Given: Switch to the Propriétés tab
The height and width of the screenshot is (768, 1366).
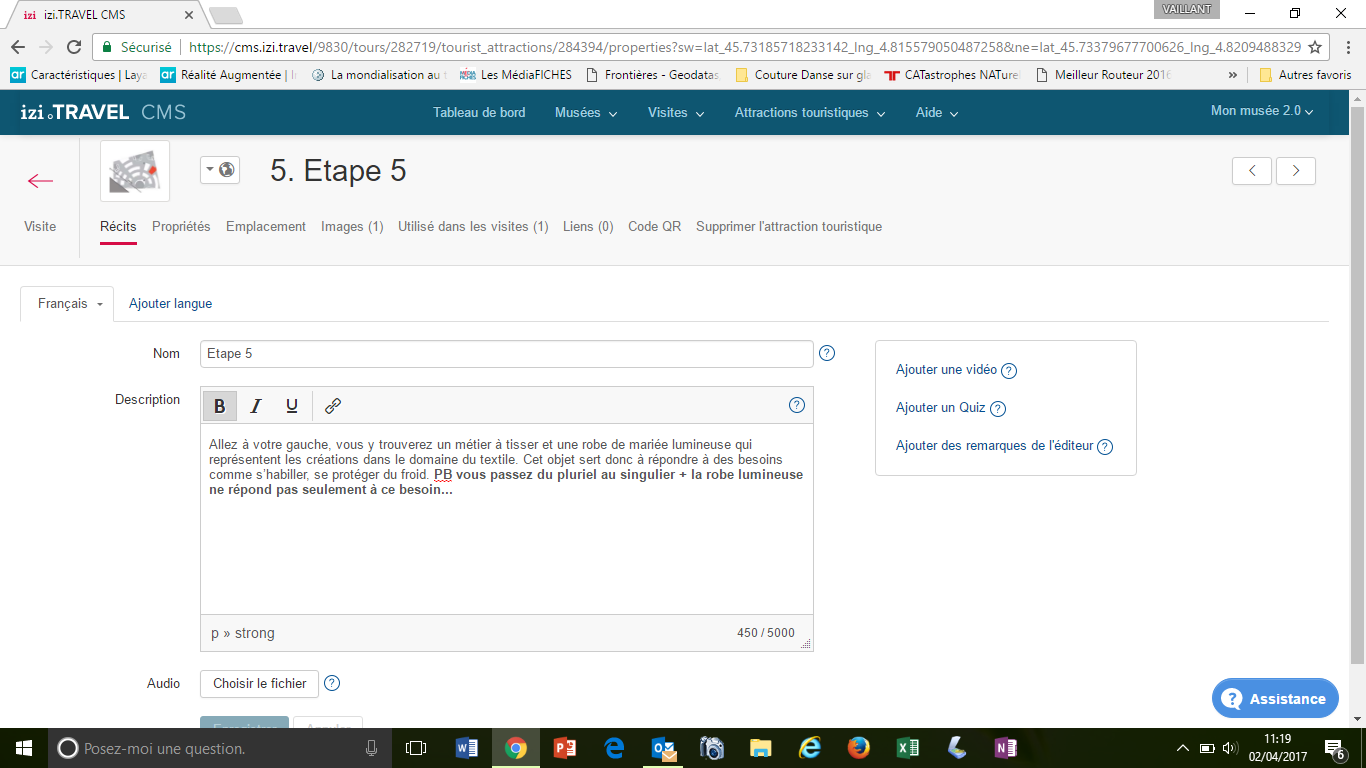Looking at the screenshot, I should (x=181, y=227).
